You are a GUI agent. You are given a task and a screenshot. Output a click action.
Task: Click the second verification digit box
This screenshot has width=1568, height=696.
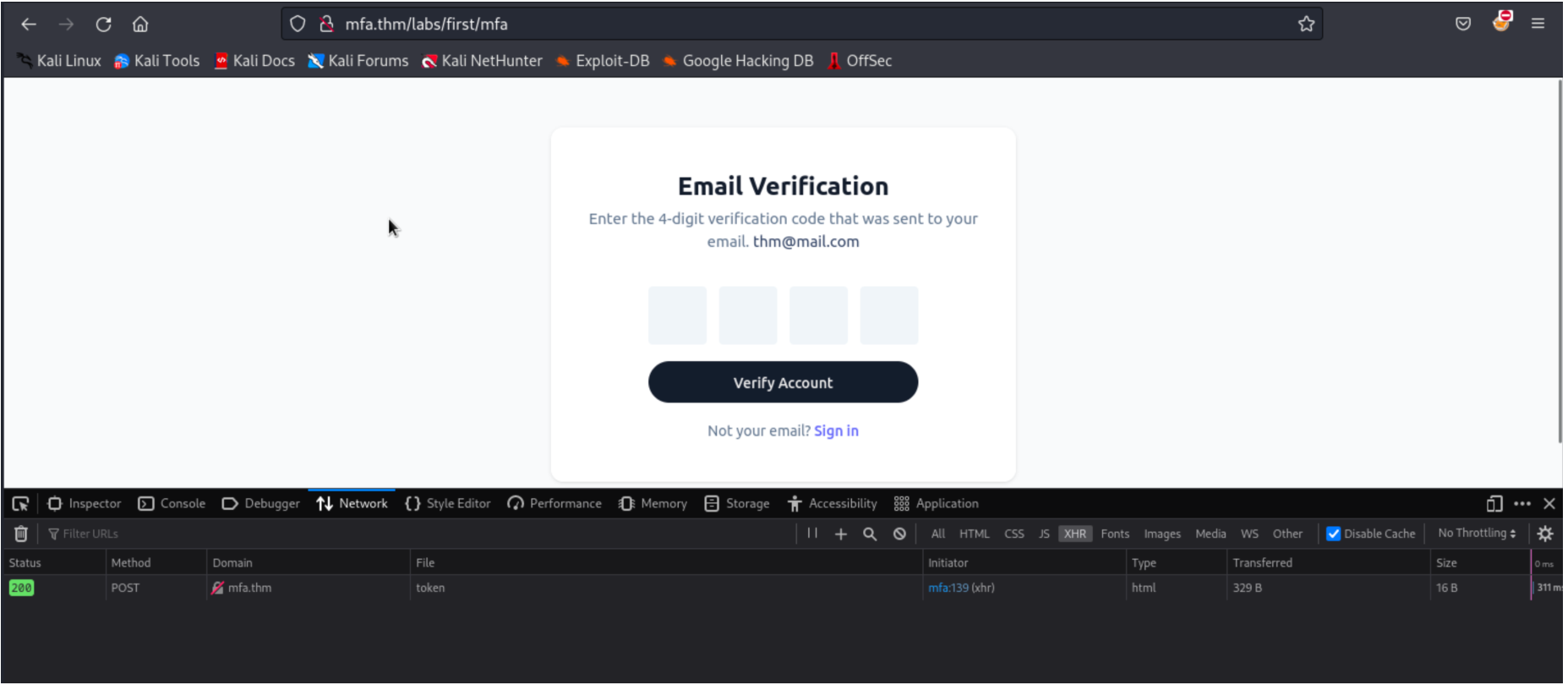tap(748, 316)
